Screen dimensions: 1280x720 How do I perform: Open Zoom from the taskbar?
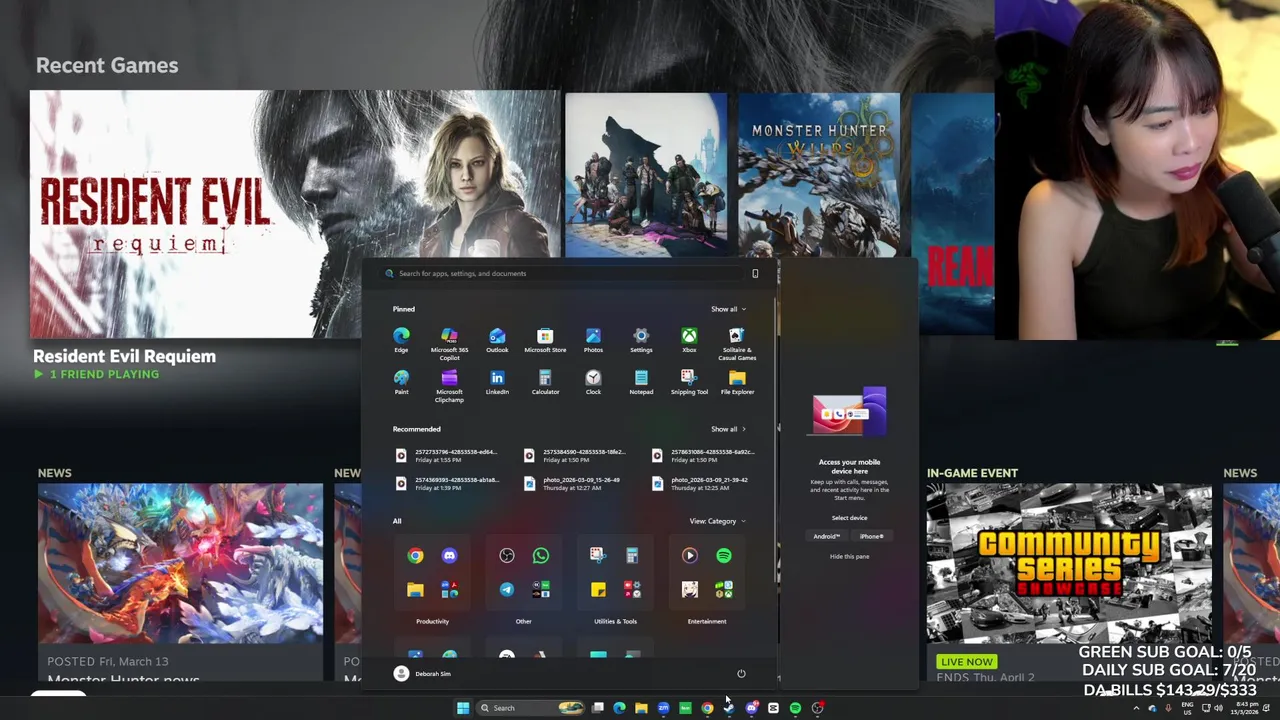click(663, 708)
